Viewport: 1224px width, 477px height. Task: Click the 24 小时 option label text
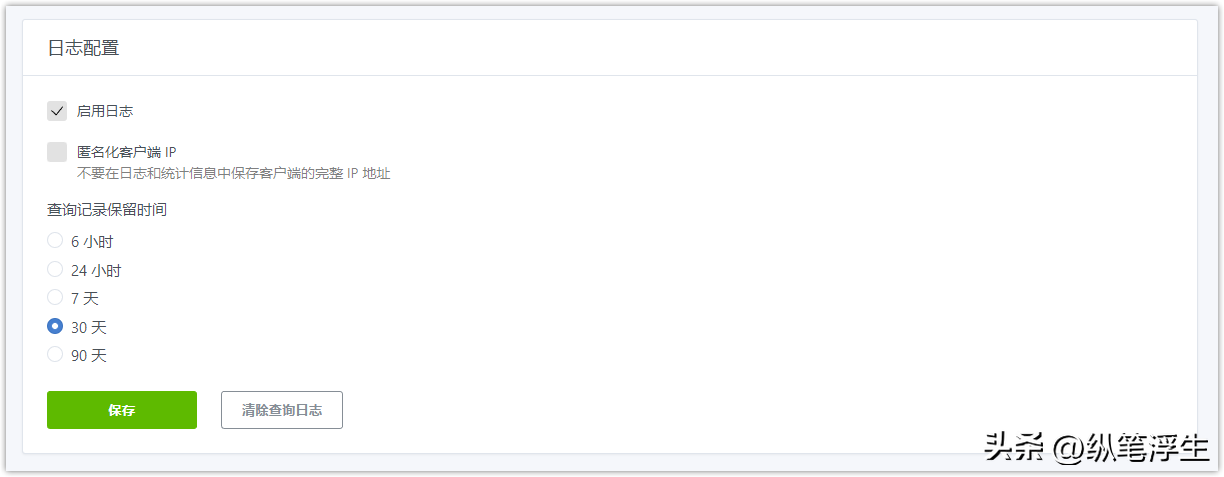pyautogui.click(x=96, y=270)
